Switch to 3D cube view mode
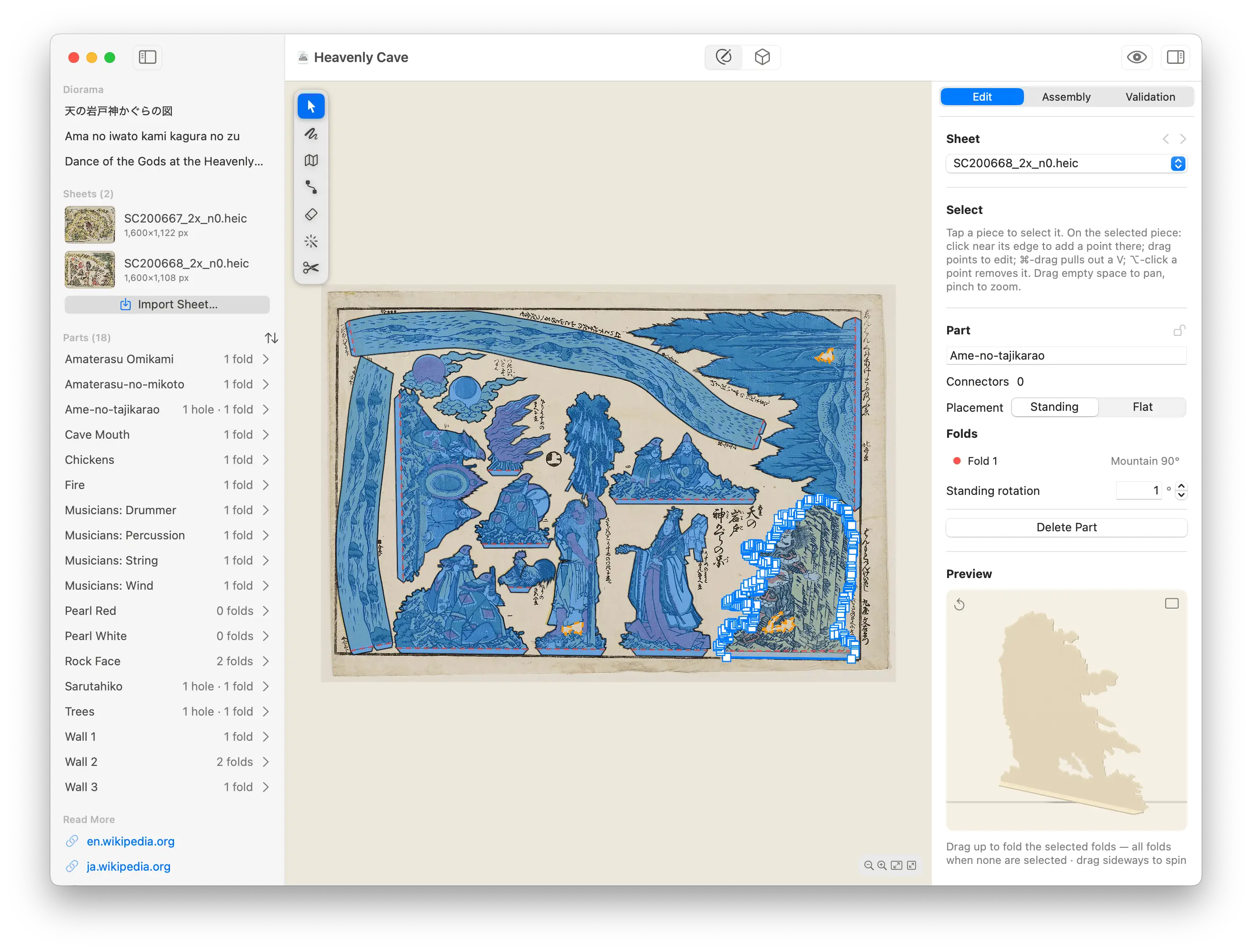Image resolution: width=1252 pixels, height=952 pixels. [x=761, y=57]
